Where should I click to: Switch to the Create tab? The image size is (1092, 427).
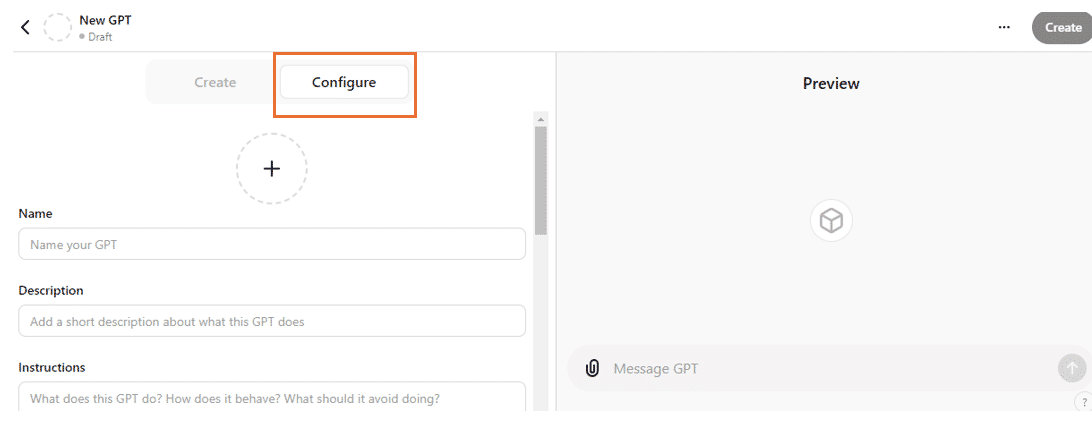pyautogui.click(x=215, y=82)
